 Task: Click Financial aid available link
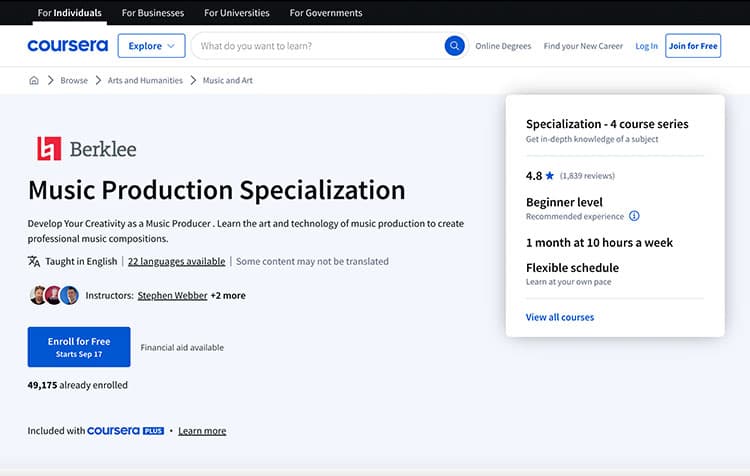[182, 347]
